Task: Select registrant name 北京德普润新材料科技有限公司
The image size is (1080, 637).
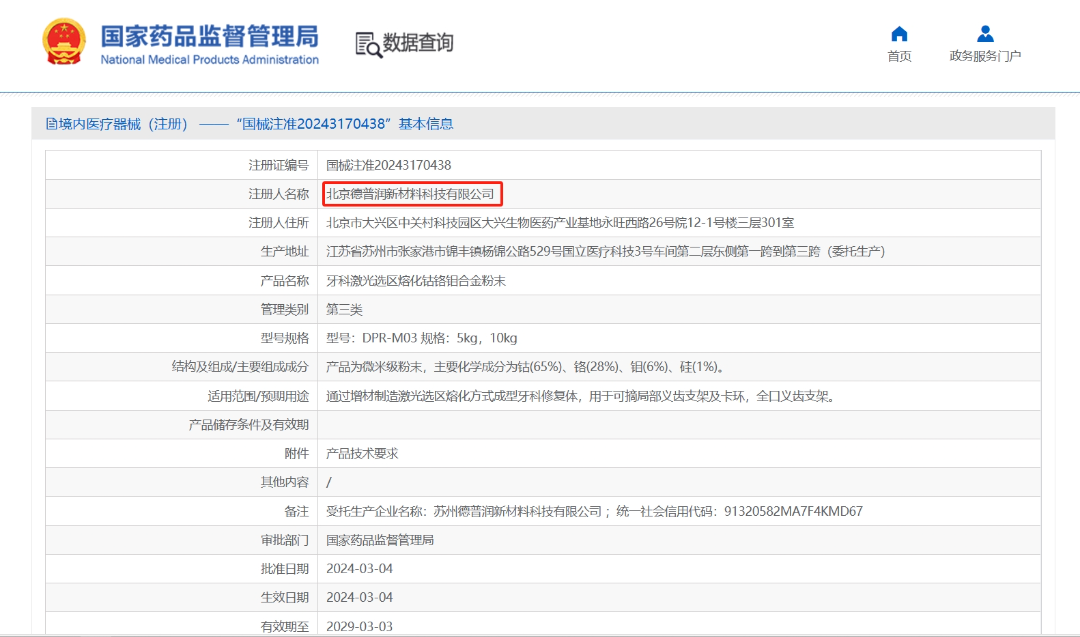Action: coord(411,194)
